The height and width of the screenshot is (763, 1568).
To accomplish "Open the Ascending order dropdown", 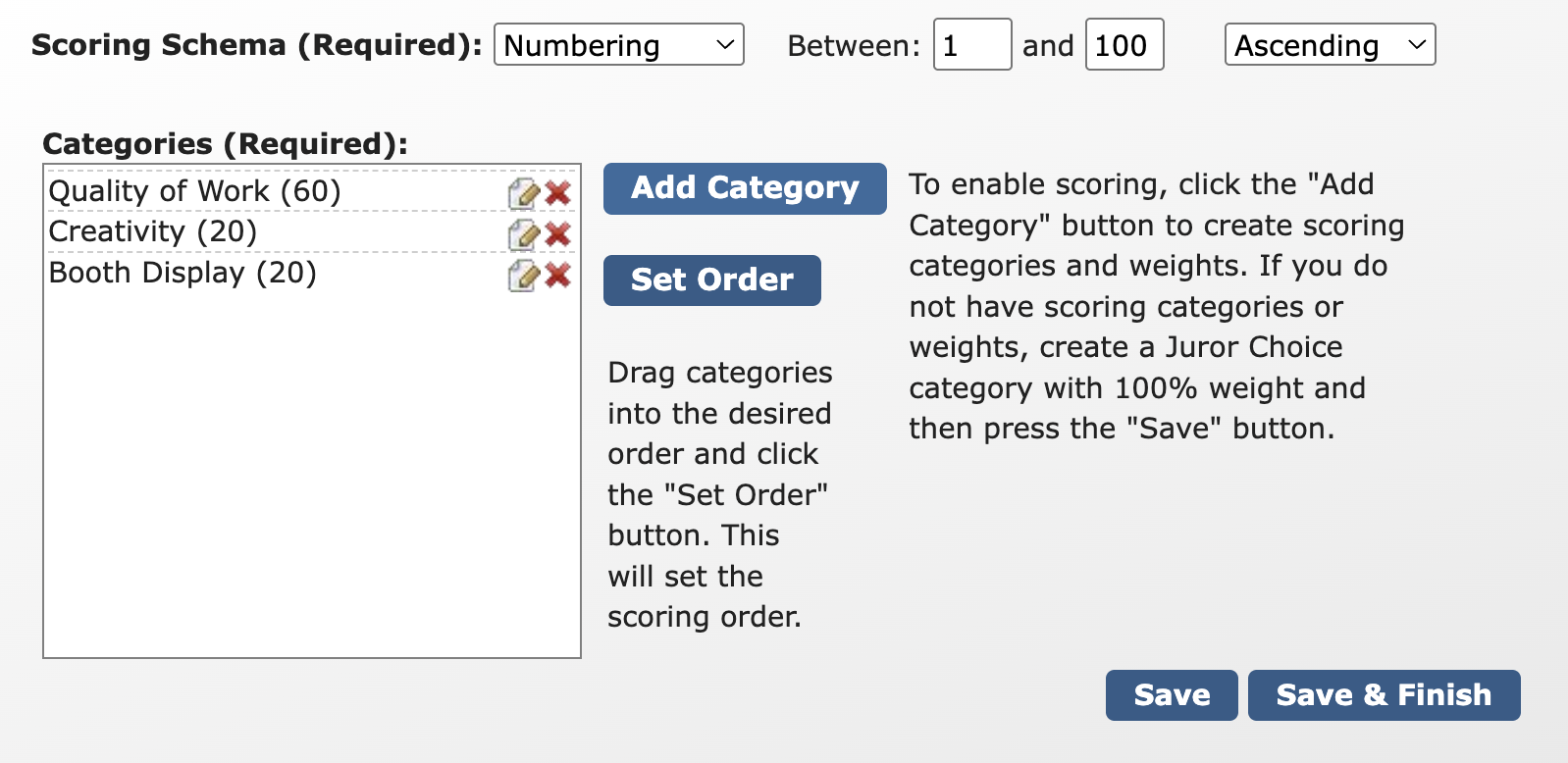I will coord(1329,44).
